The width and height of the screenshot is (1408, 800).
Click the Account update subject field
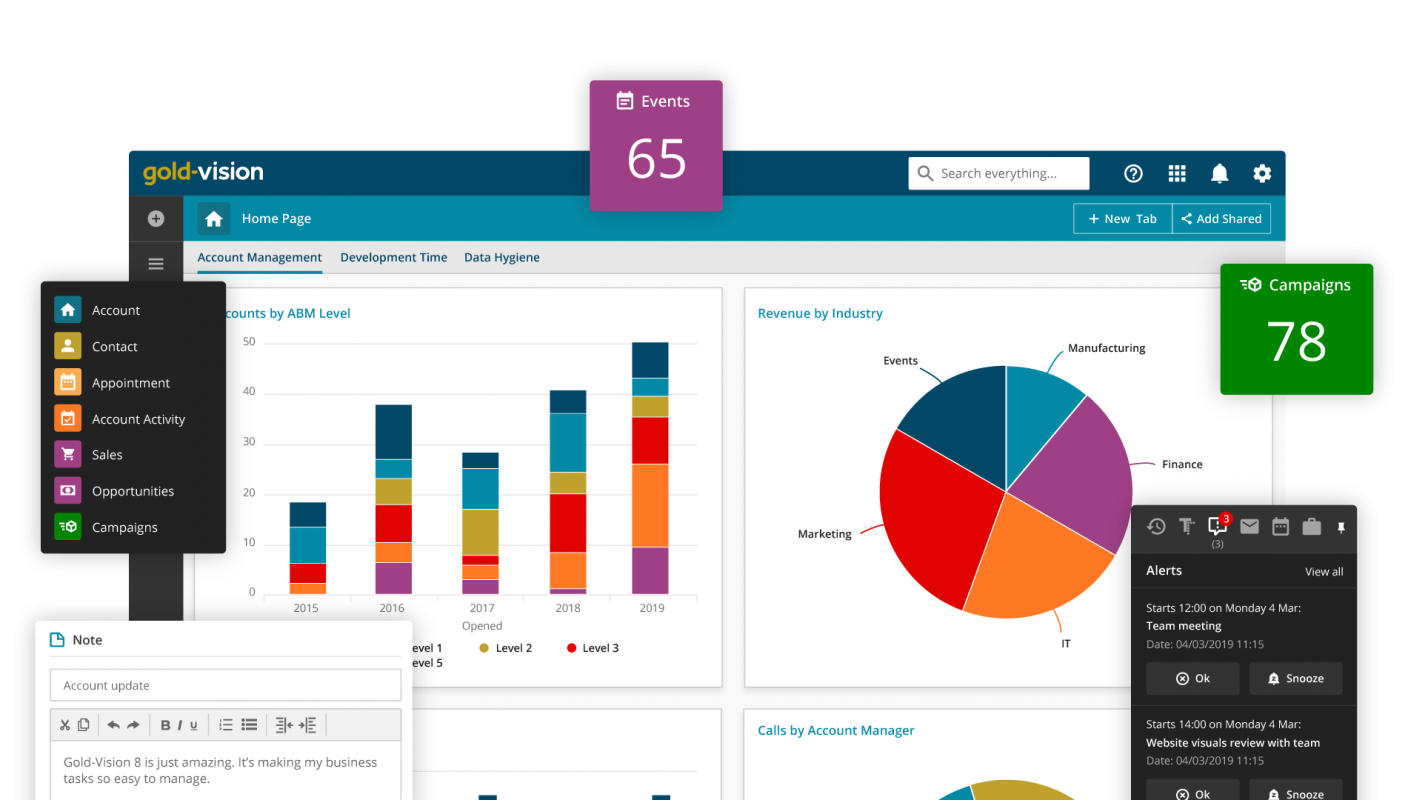coord(225,685)
